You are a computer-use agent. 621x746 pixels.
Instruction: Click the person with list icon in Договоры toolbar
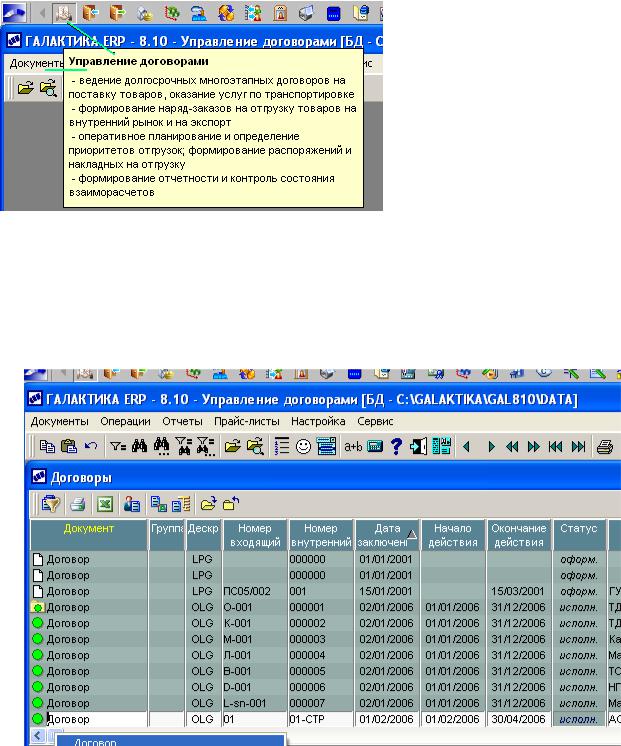[x=132, y=504]
